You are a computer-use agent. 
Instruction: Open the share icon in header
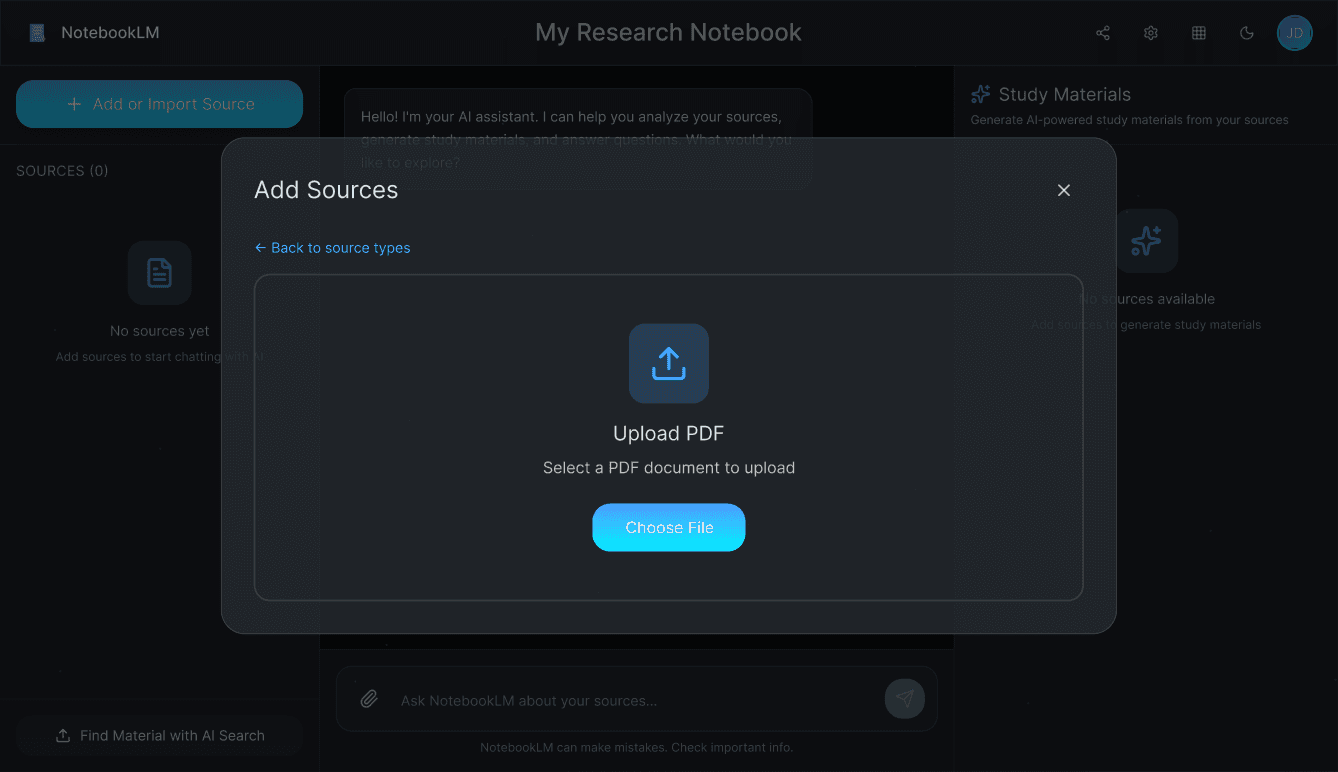(x=1103, y=33)
